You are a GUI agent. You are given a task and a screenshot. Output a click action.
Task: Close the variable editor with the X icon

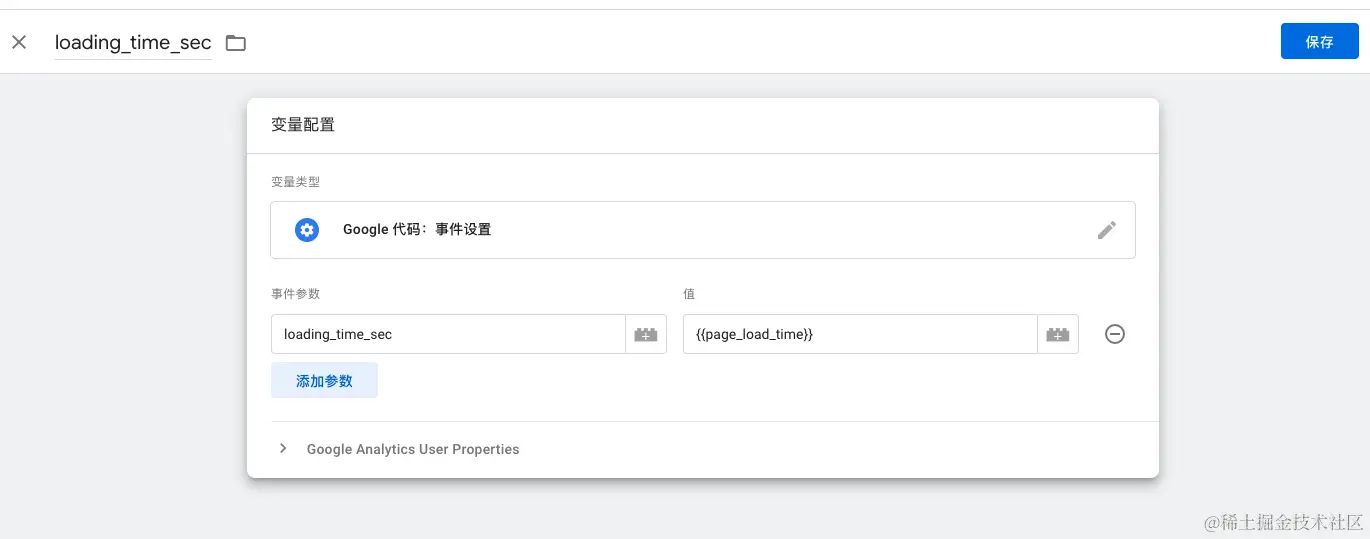point(19,42)
